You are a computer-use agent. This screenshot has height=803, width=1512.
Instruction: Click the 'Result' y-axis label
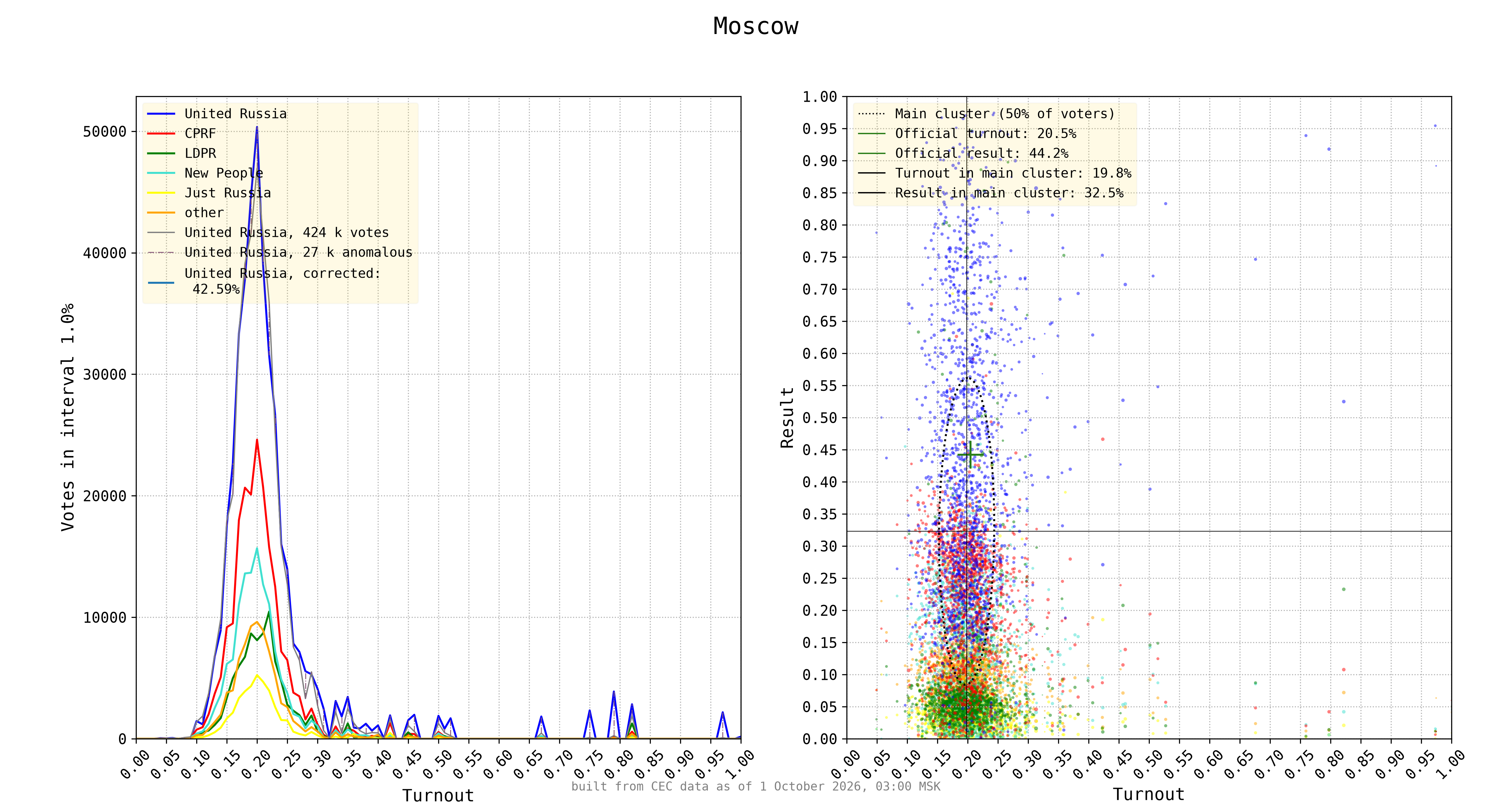point(787,417)
